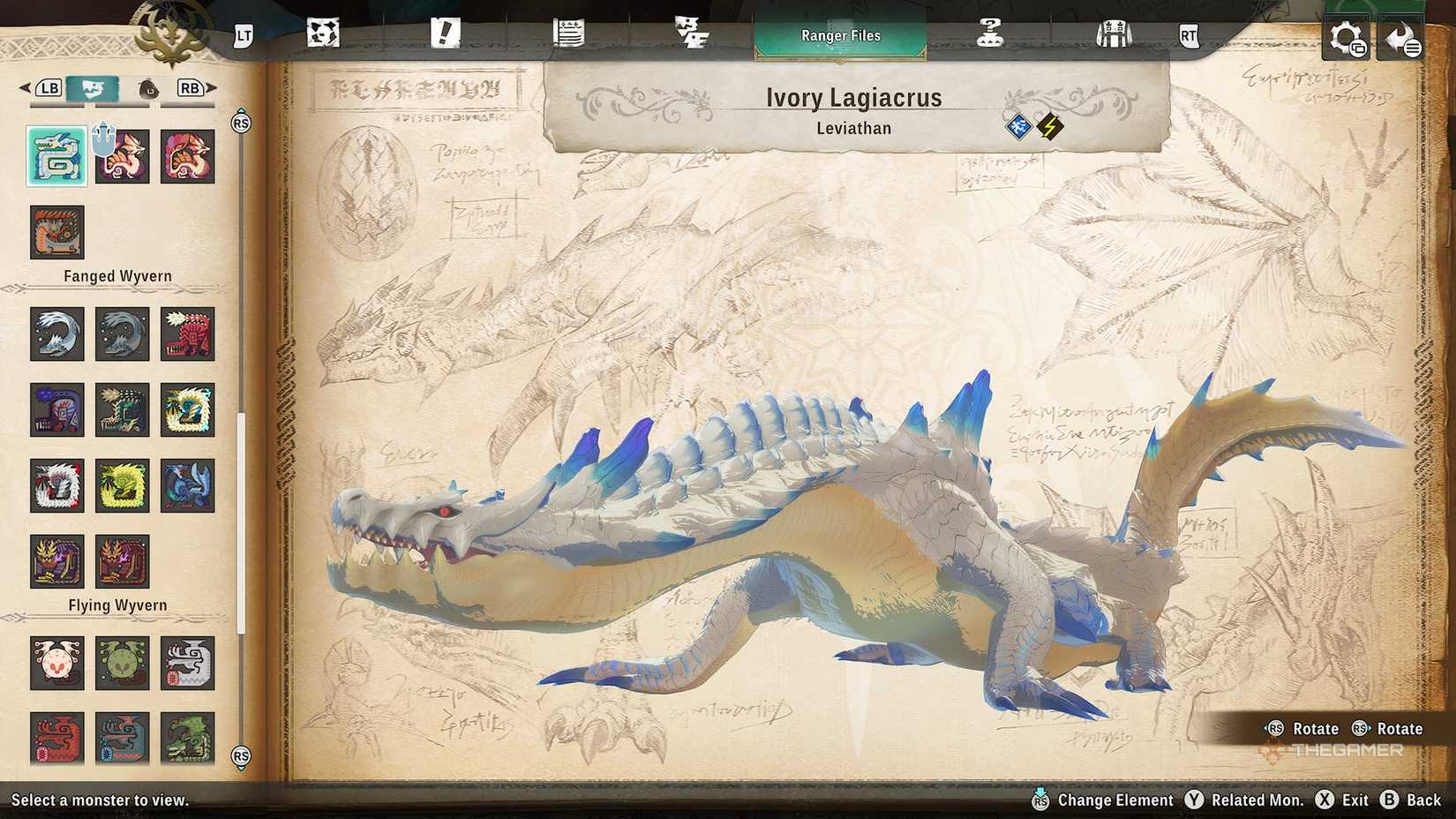The image size is (1456, 819).
Task: Click the yellow thunder element icon
Action: 1050,127
